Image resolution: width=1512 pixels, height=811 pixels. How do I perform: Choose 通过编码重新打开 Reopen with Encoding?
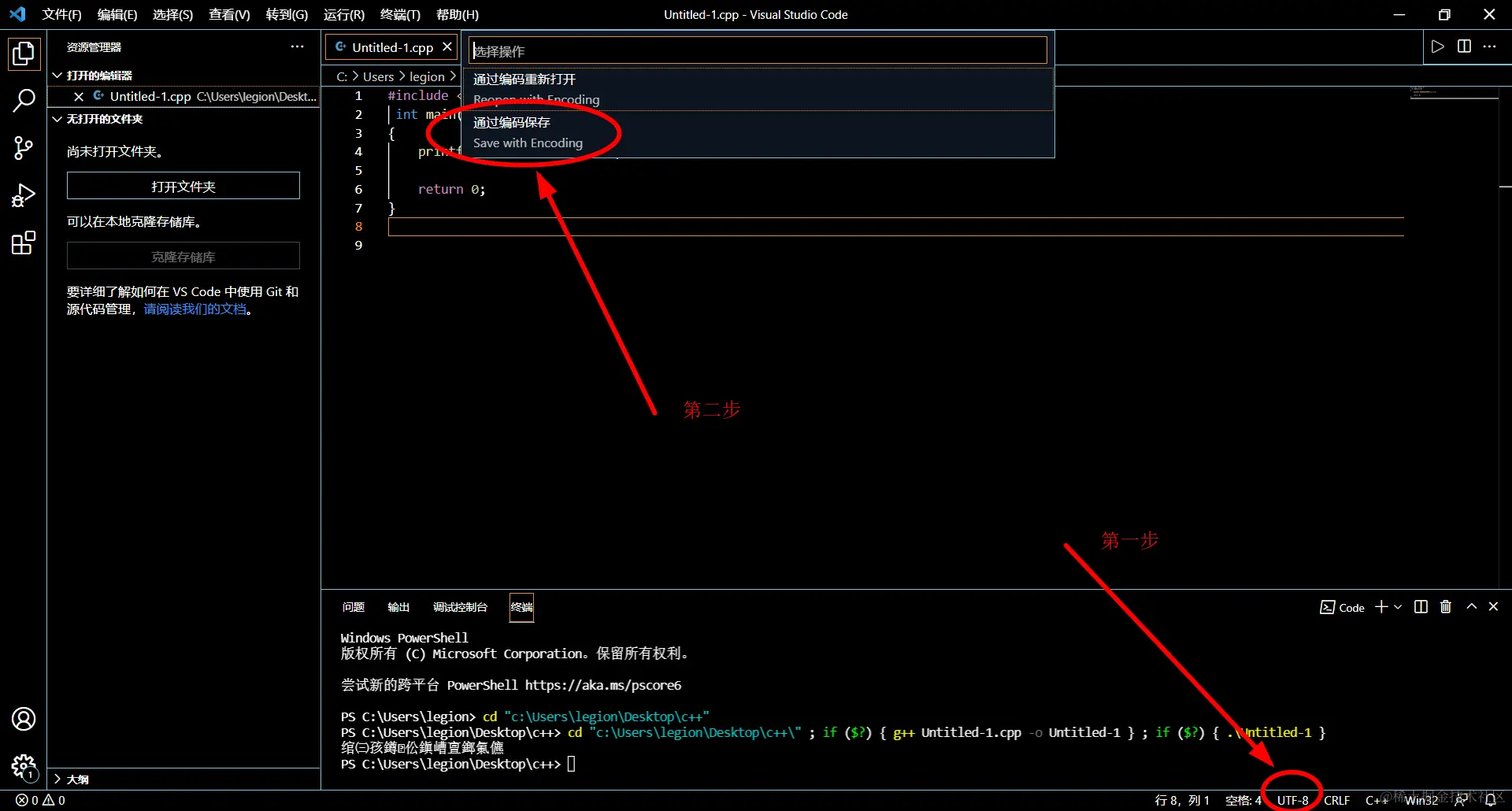pos(758,89)
